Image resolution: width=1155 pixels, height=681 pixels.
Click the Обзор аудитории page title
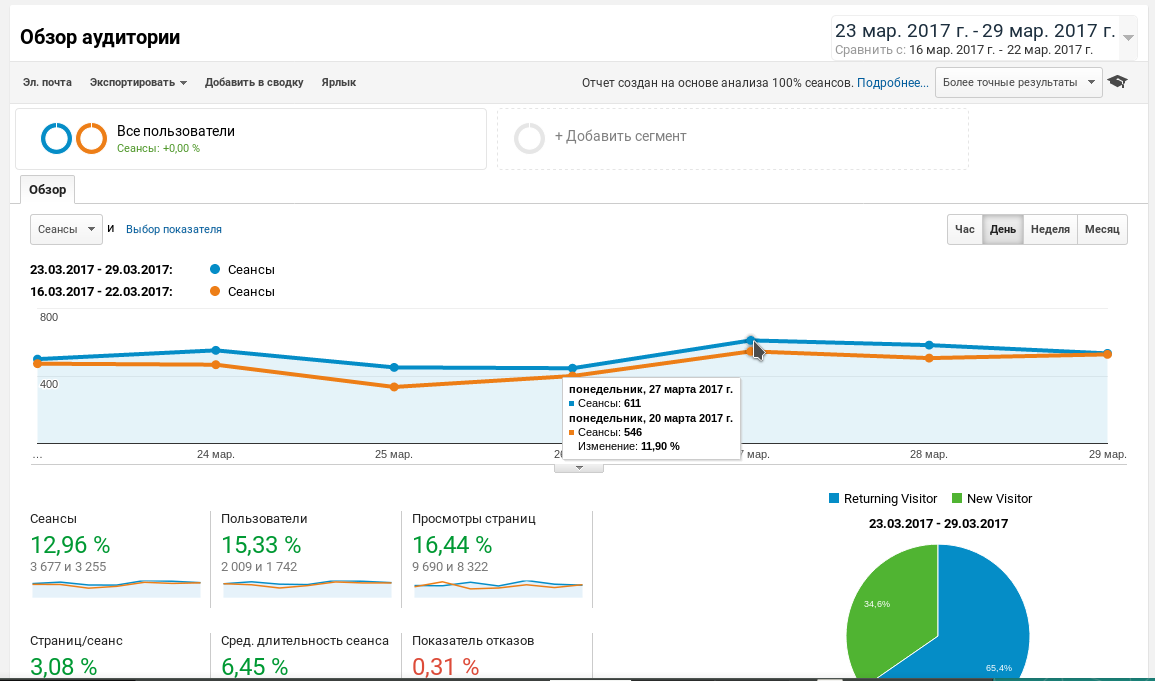[x=100, y=37]
